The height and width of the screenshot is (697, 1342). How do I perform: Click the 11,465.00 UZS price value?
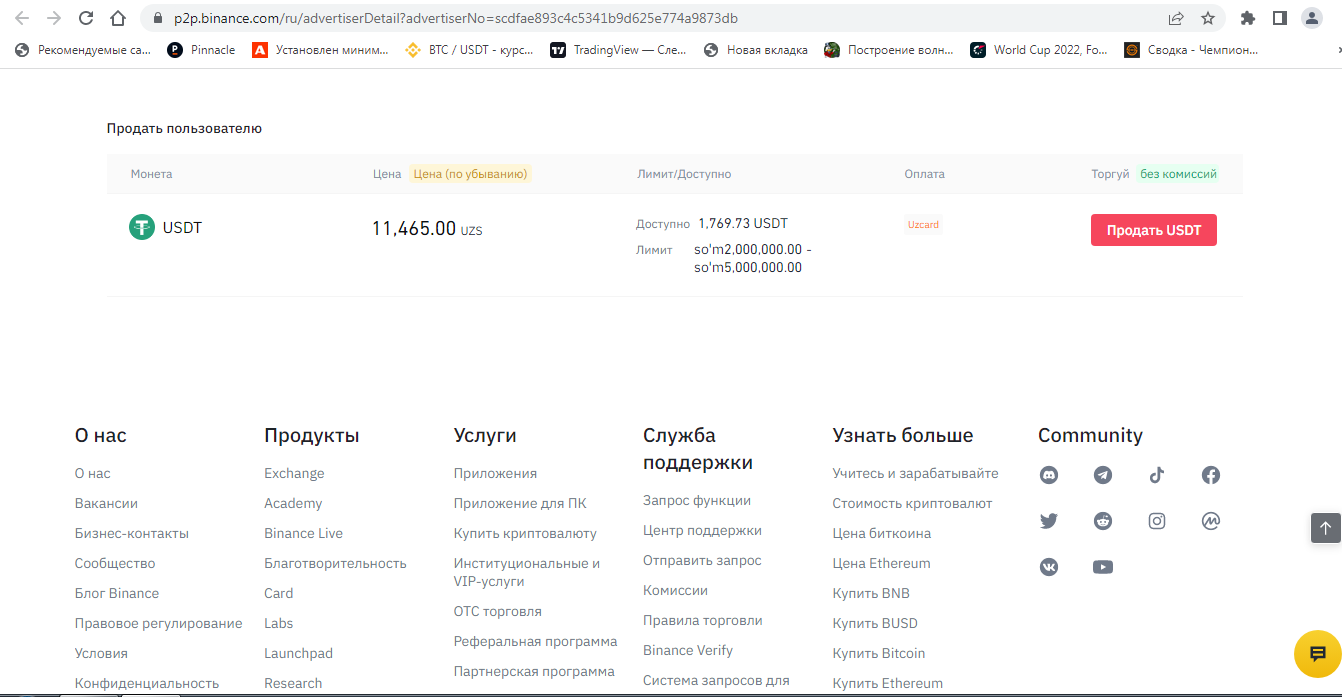click(x=427, y=229)
